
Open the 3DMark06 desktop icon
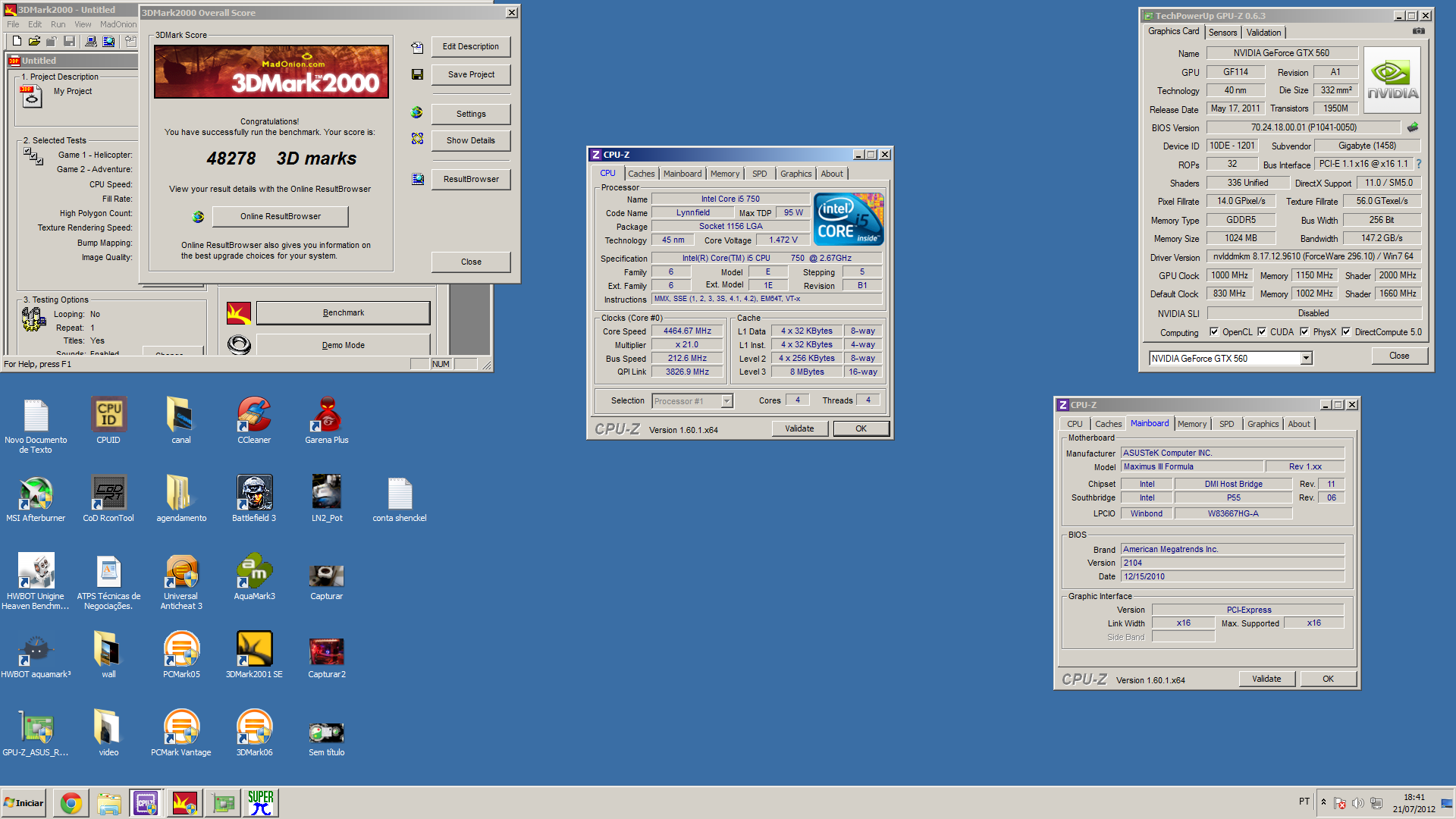pos(254,733)
